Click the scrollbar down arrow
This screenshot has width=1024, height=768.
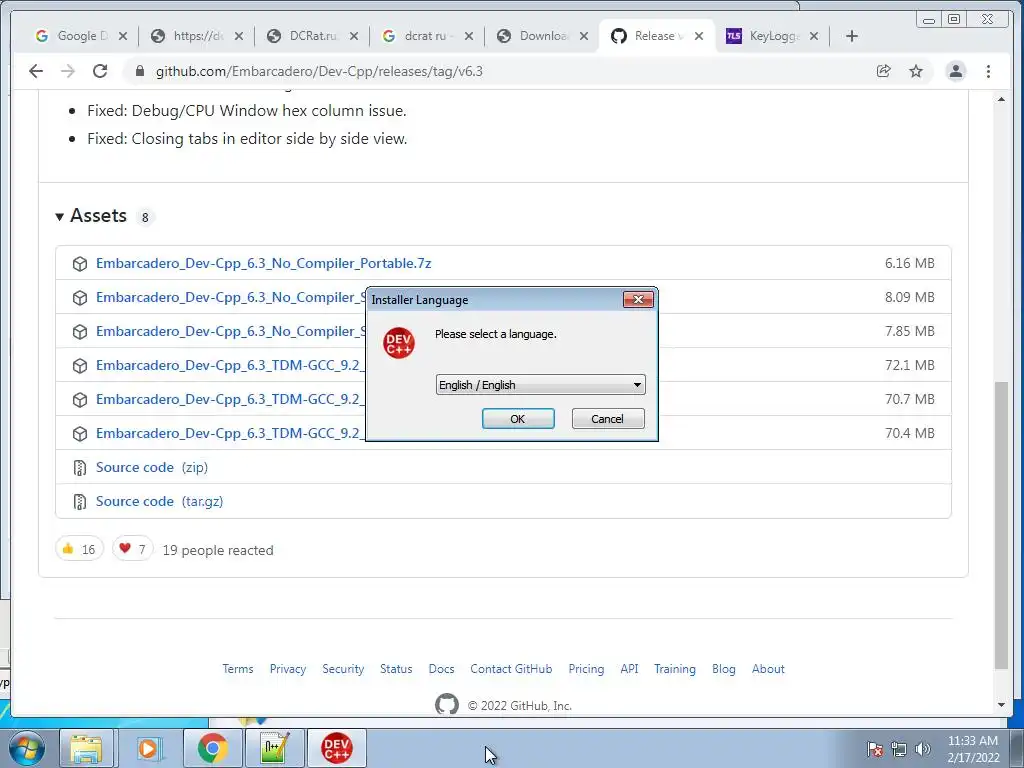[x=1001, y=705]
